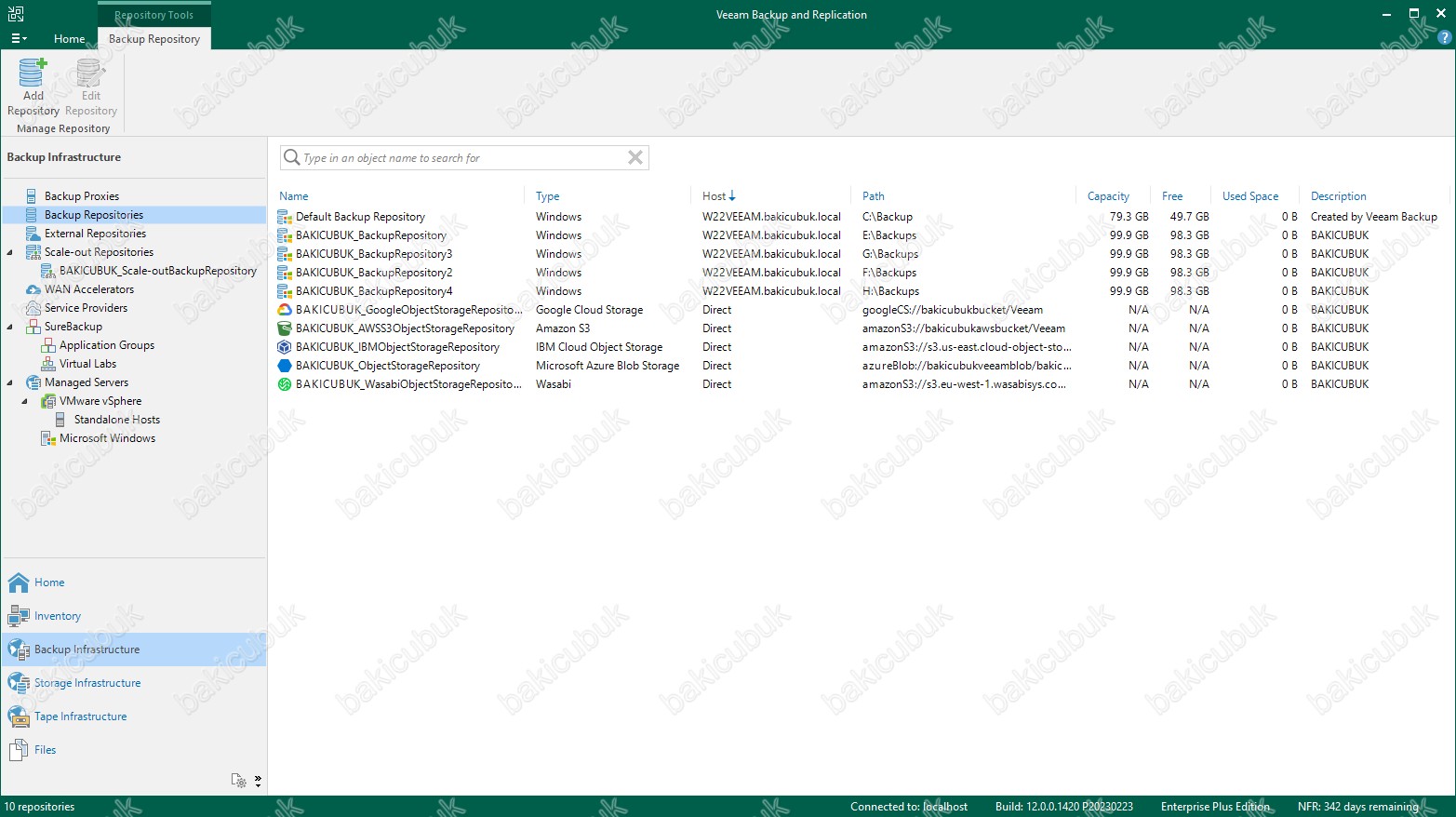Collapse the Managed Servers tree node
The height and width of the screenshot is (817, 1456).
tap(10, 382)
